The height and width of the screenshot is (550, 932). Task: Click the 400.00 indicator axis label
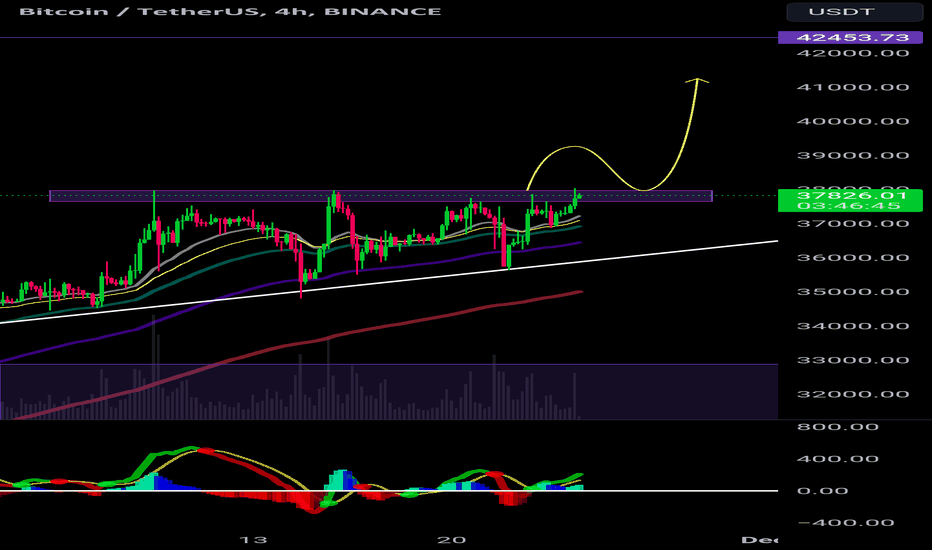tap(837, 459)
